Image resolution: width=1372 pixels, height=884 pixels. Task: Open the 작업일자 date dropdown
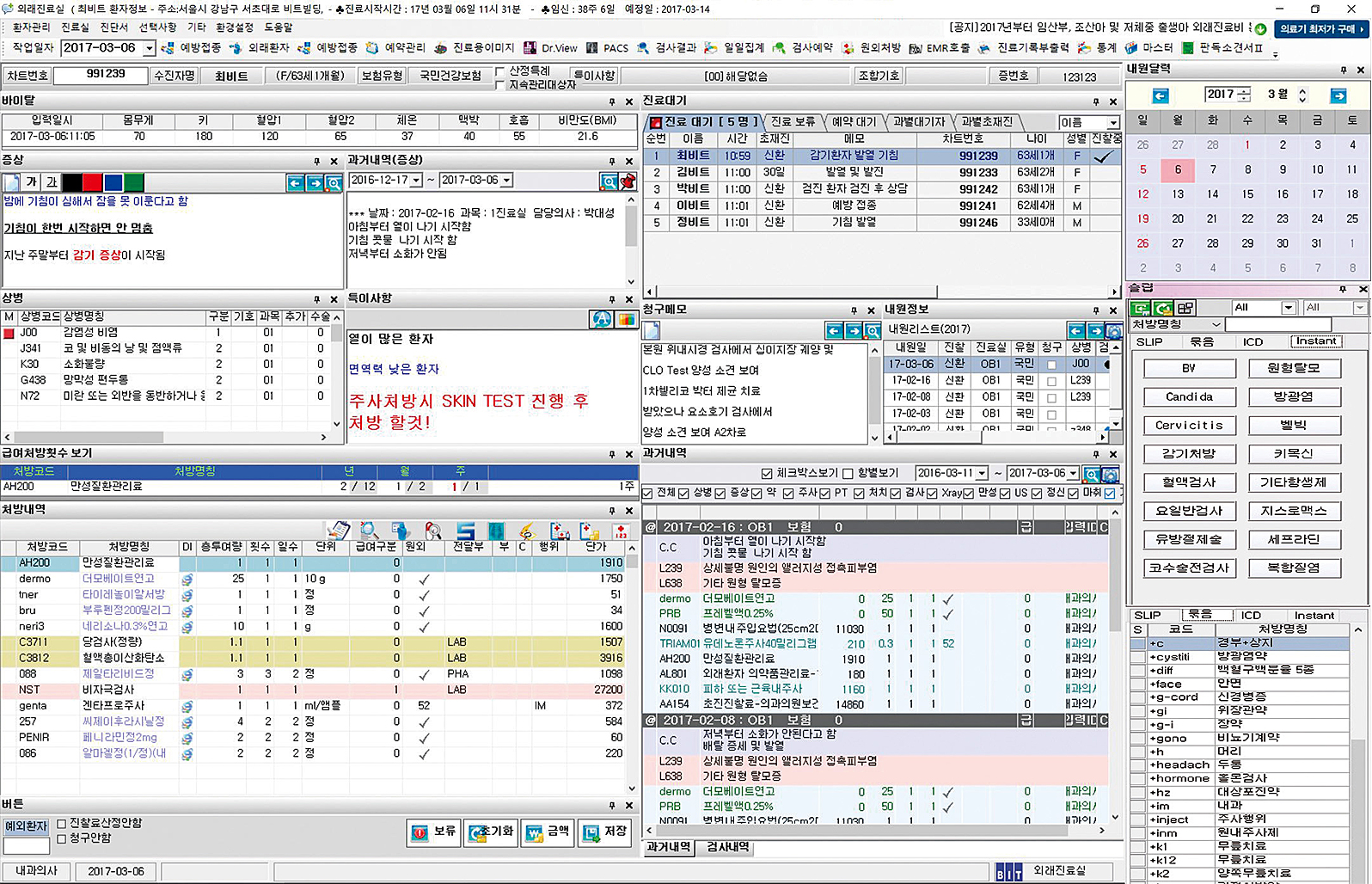150,49
